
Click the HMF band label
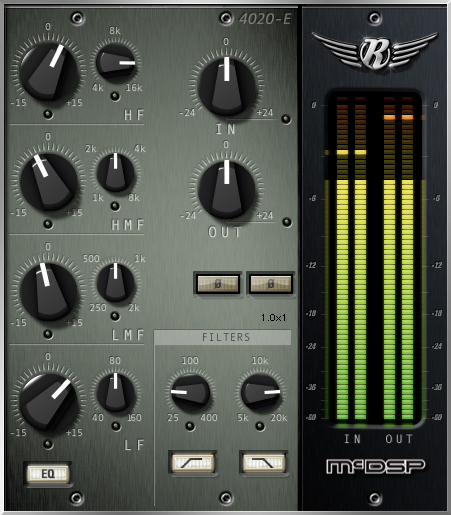coord(128,225)
